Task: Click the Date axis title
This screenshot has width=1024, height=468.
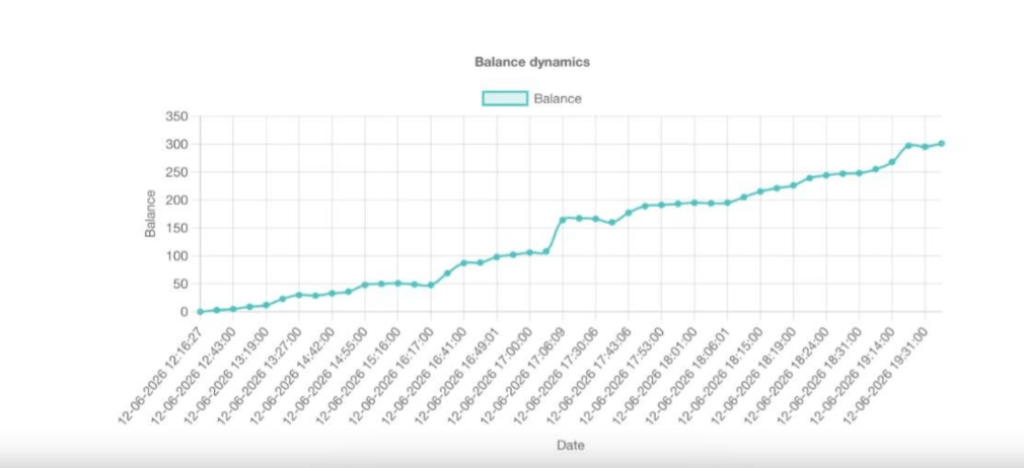Action: coord(571,446)
